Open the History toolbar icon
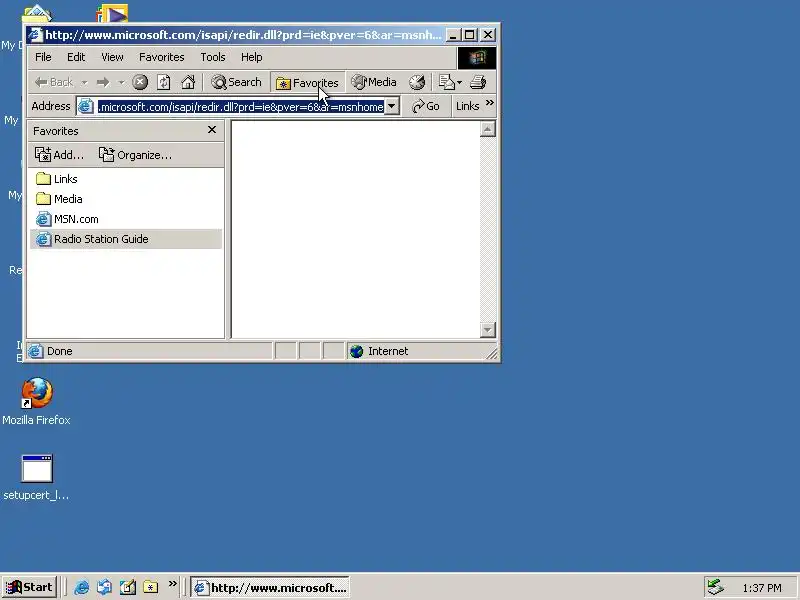This screenshot has height=600, width=800. tap(417, 82)
